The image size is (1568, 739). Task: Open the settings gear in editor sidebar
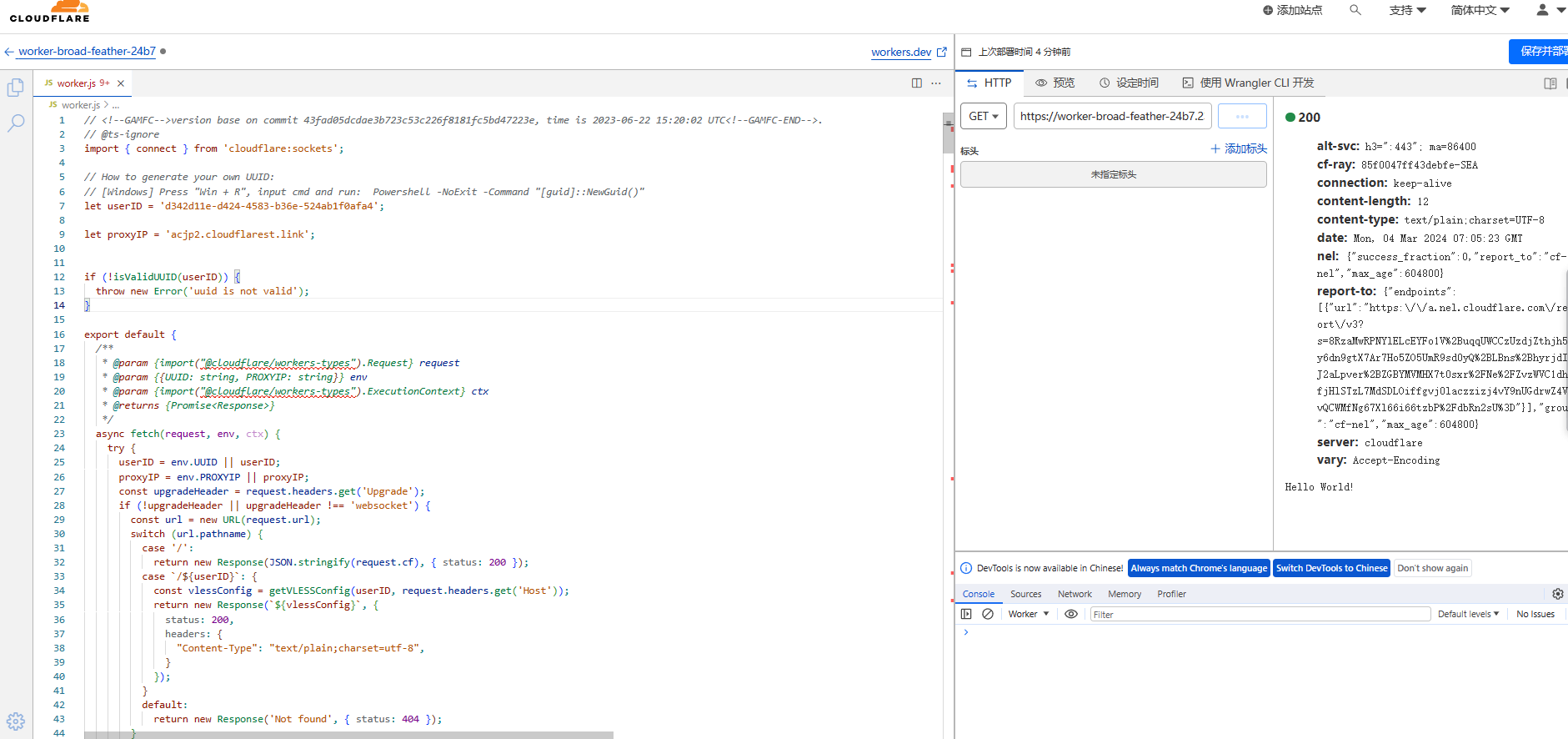tap(16, 721)
